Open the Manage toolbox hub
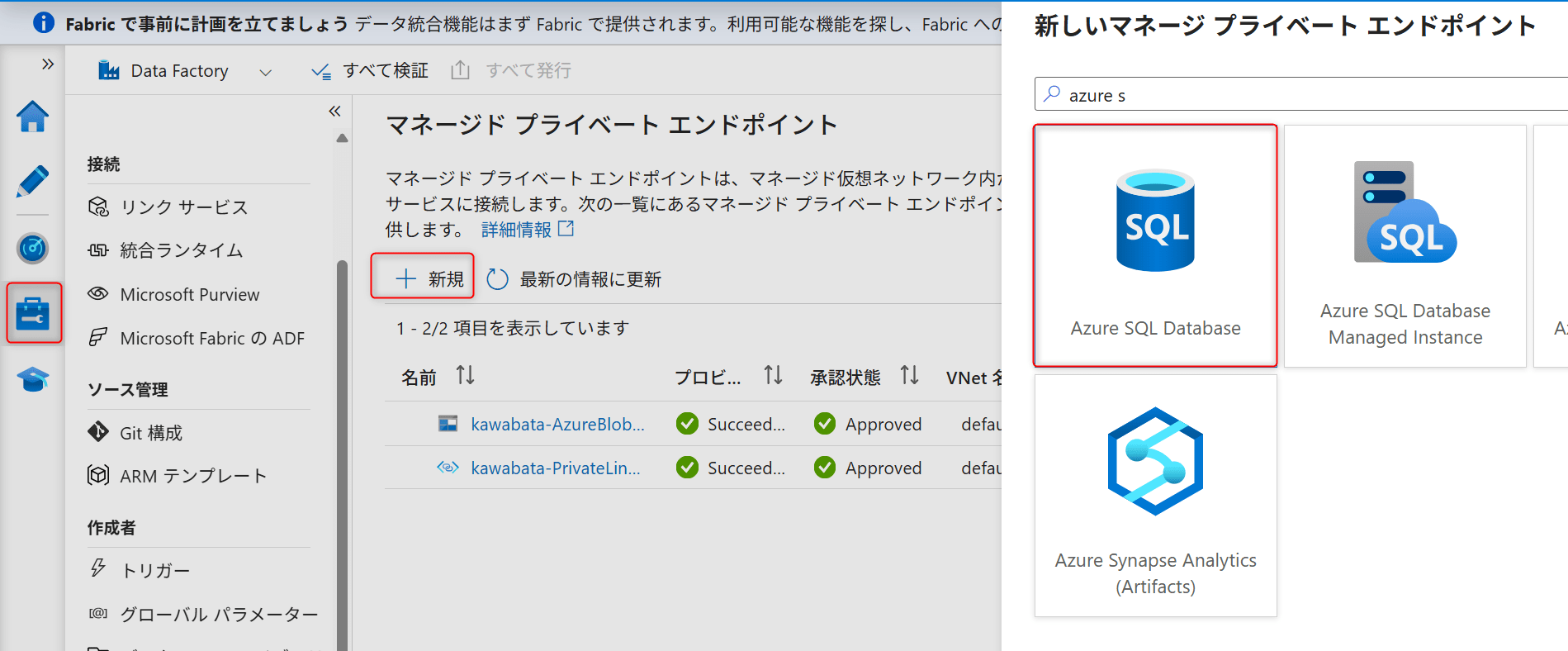The width and height of the screenshot is (1568, 651). point(33,313)
